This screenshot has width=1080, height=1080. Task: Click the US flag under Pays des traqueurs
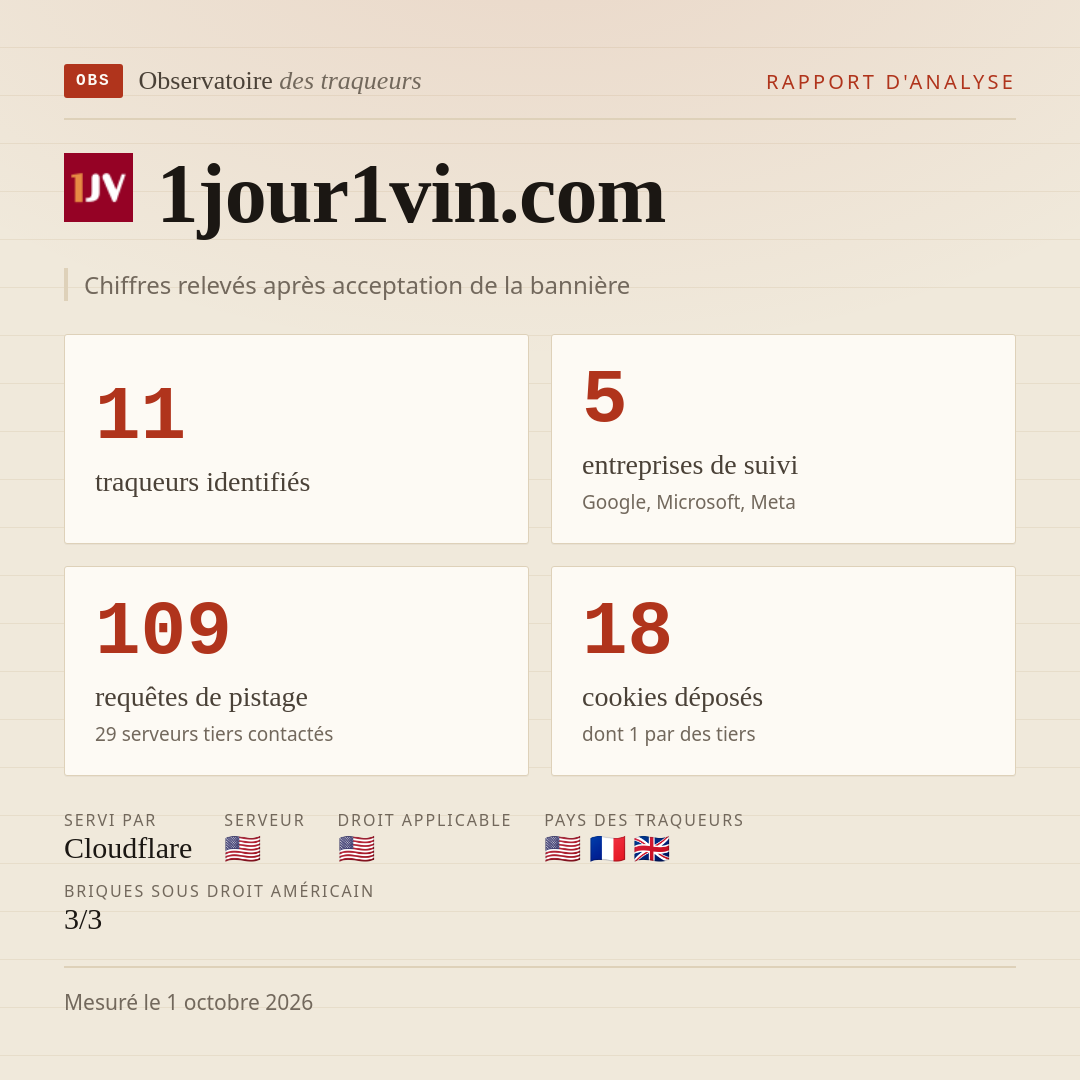562,849
